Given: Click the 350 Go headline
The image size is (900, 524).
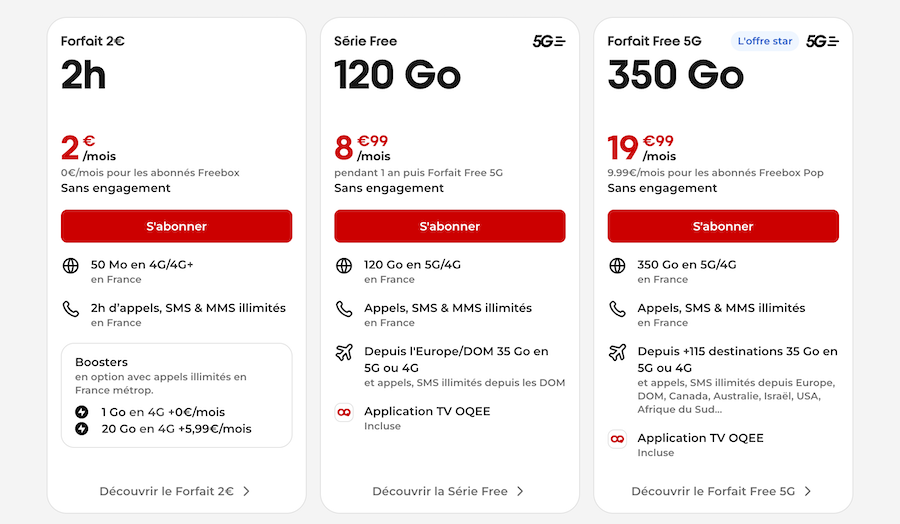Looking at the screenshot, I should point(676,75).
